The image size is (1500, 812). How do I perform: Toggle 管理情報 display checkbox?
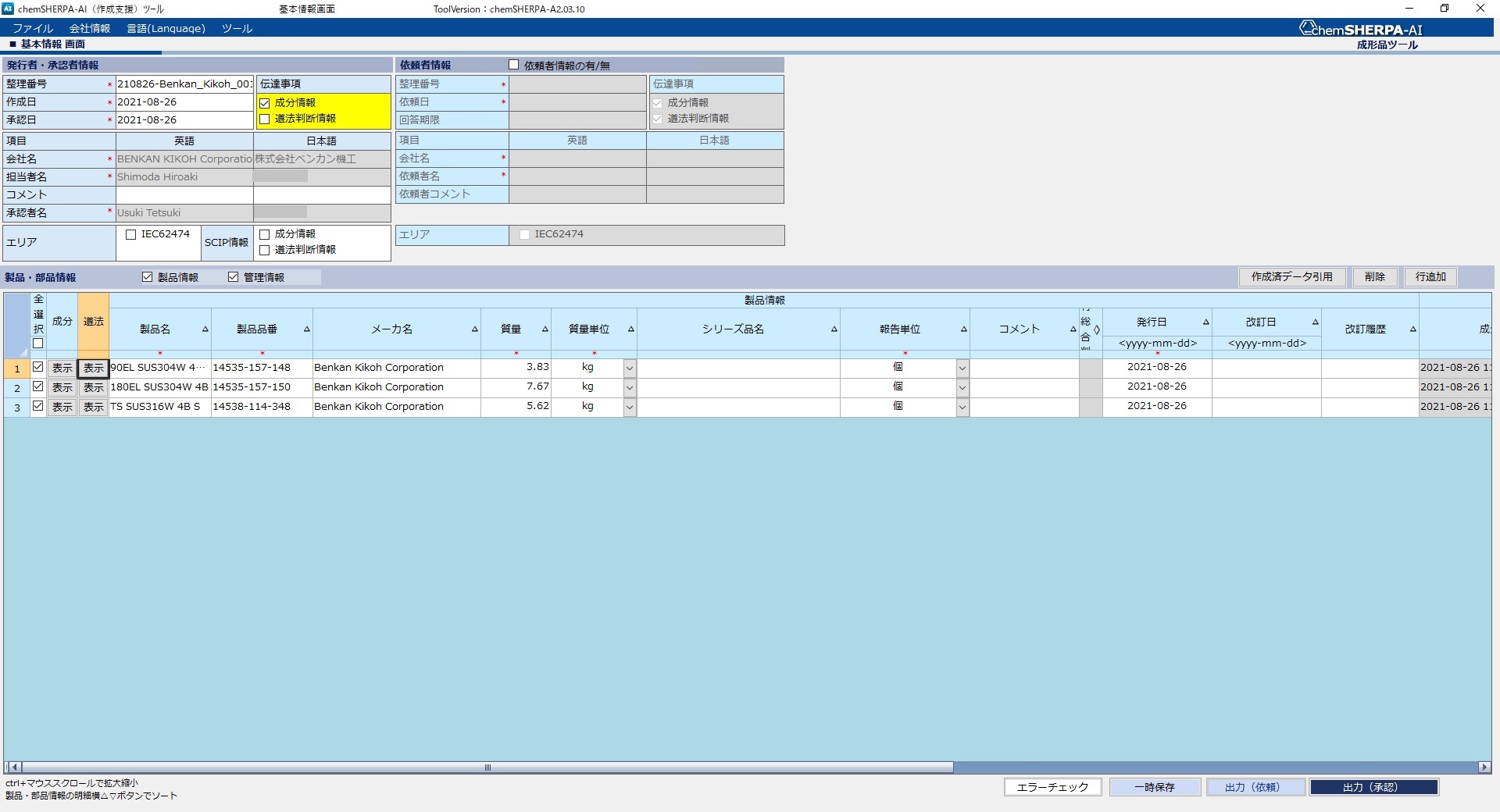point(234,277)
